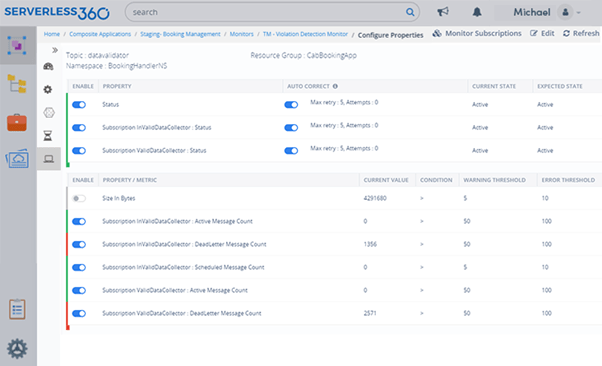Click 'Configure Properties' breadcrumb text
This screenshot has height=366, width=602.
click(390, 35)
